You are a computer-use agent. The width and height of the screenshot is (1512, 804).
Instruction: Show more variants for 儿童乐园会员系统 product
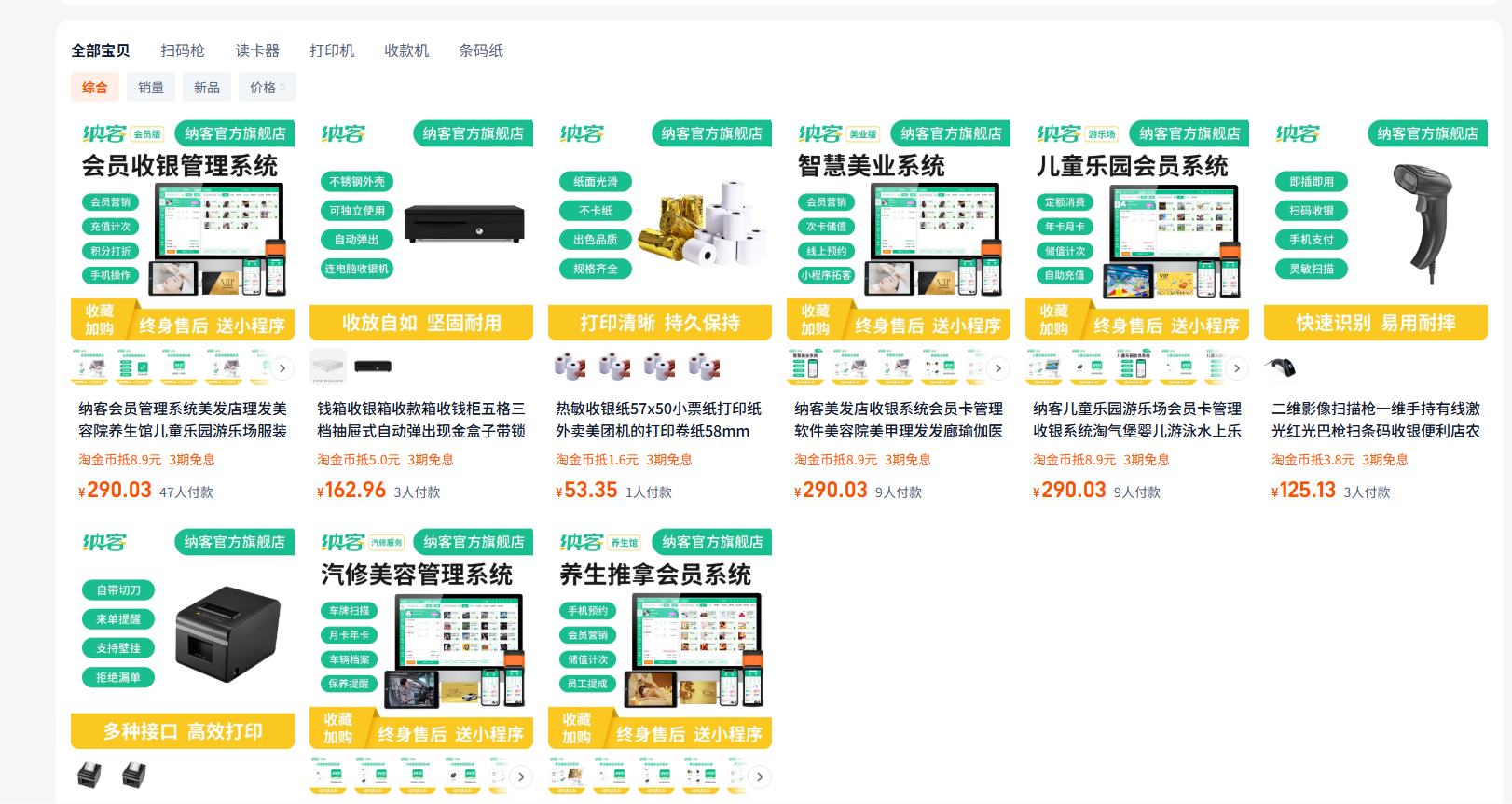coord(1237,367)
